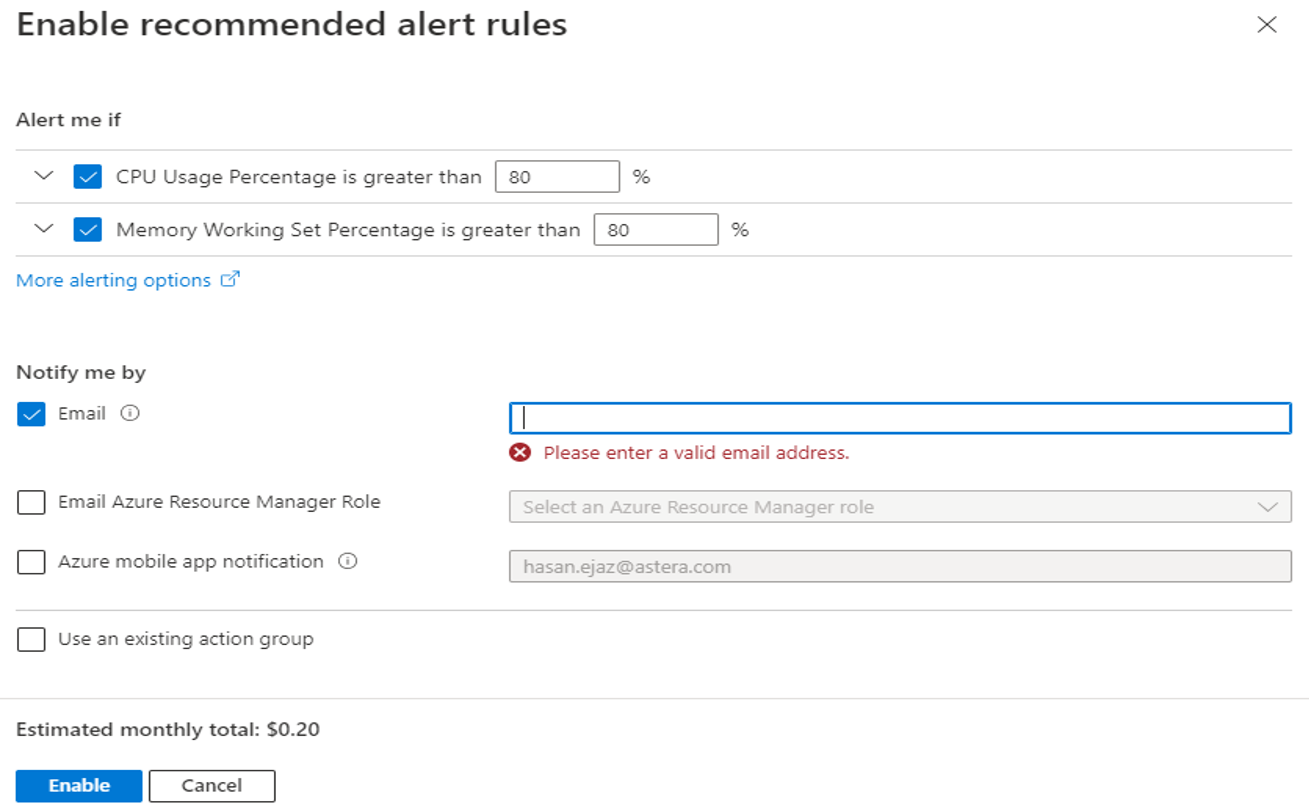Click info icon next to Email
Screen dimensions: 1309x808
pyautogui.click(x=129, y=413)
